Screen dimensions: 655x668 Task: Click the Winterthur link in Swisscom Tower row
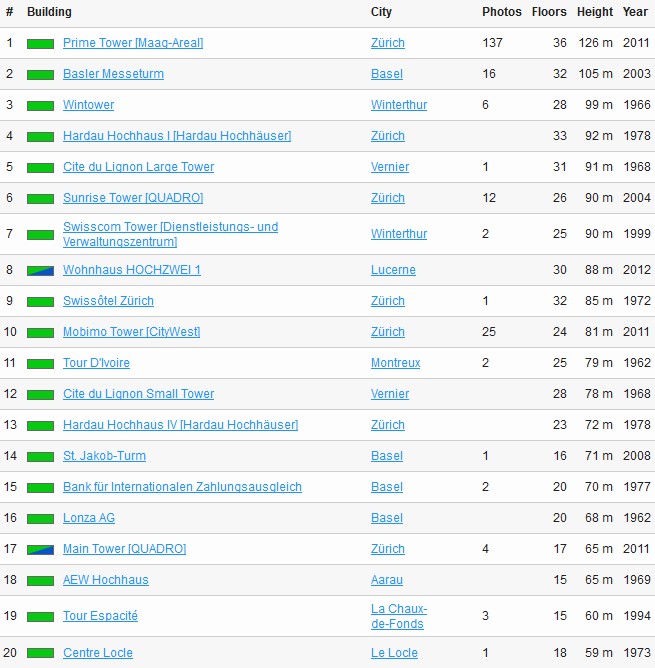tap(399, 234)
